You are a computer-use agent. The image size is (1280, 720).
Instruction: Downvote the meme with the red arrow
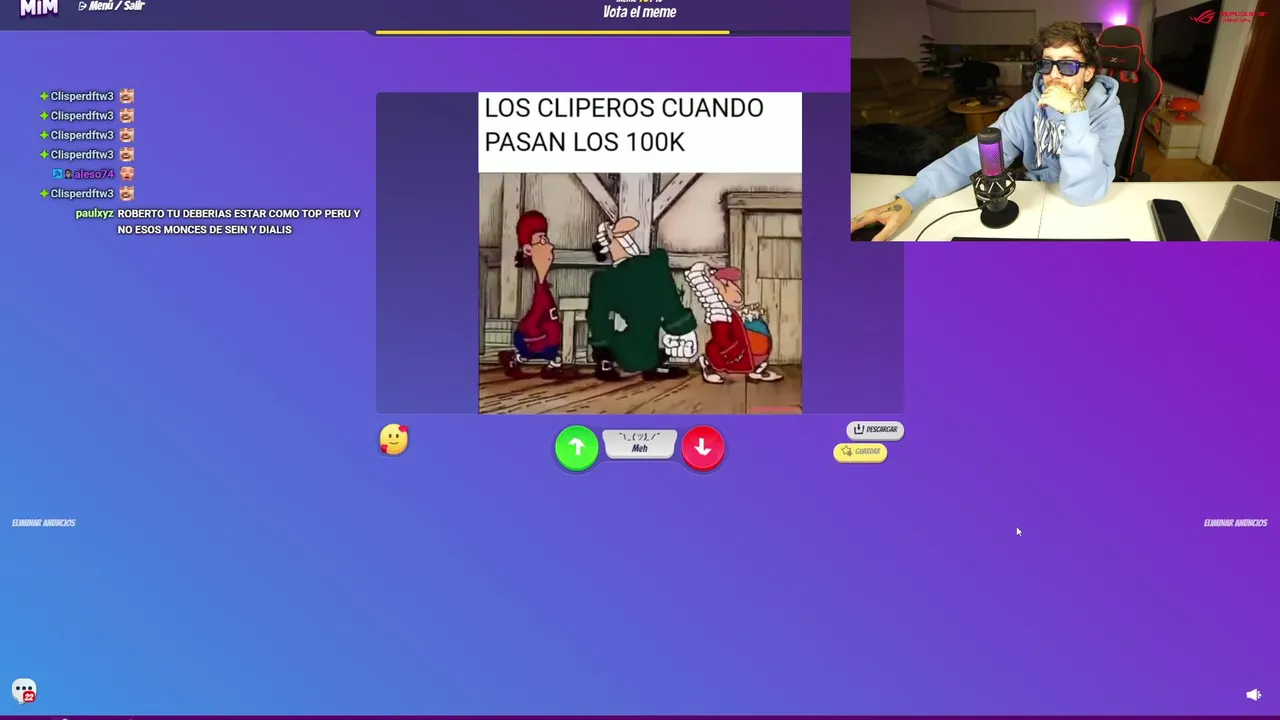pyautogui.click(x=703, y=448)
